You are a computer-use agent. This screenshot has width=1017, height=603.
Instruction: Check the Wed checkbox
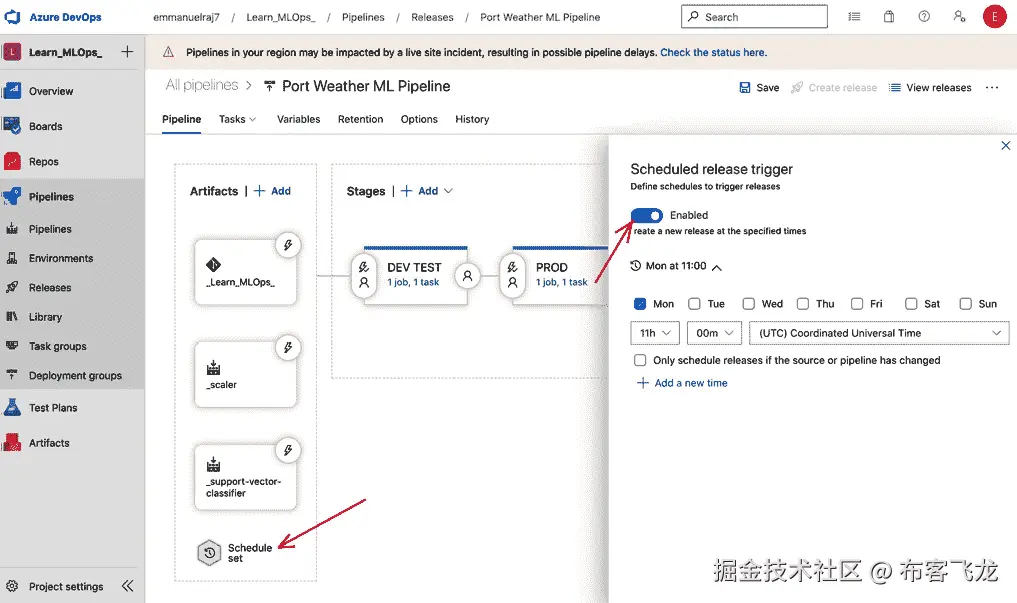click(748, 303)
